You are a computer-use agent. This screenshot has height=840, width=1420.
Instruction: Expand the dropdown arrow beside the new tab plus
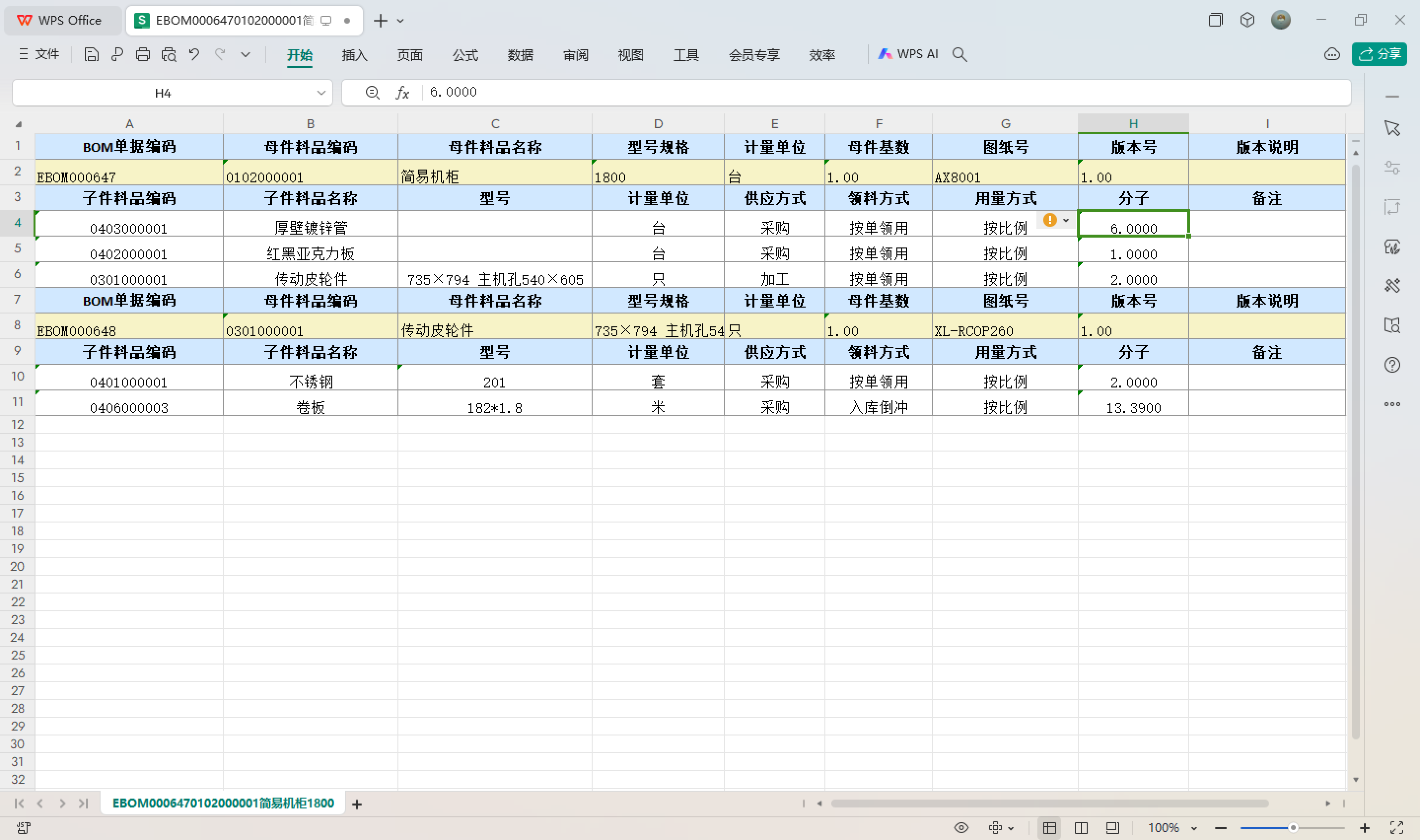[x=400, y=21]
